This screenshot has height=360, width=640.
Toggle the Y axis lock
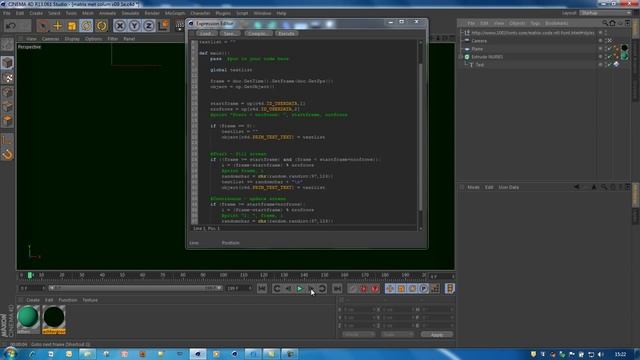point(134,26)
